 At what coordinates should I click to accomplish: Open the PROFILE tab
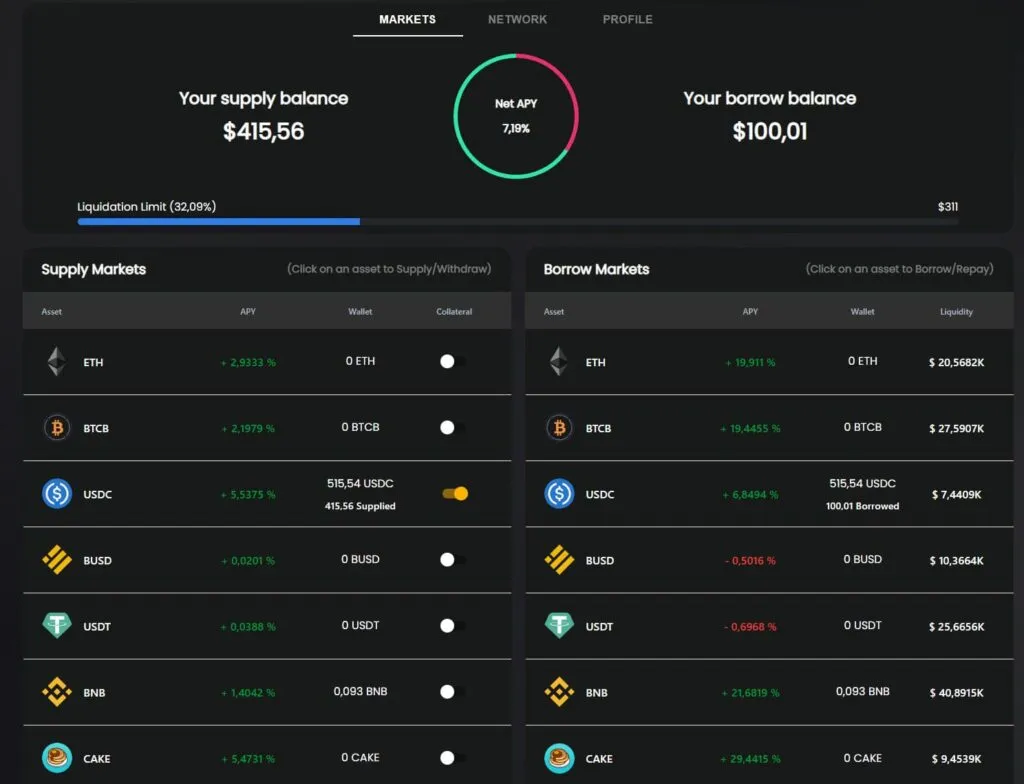click(x=628, y=20)
